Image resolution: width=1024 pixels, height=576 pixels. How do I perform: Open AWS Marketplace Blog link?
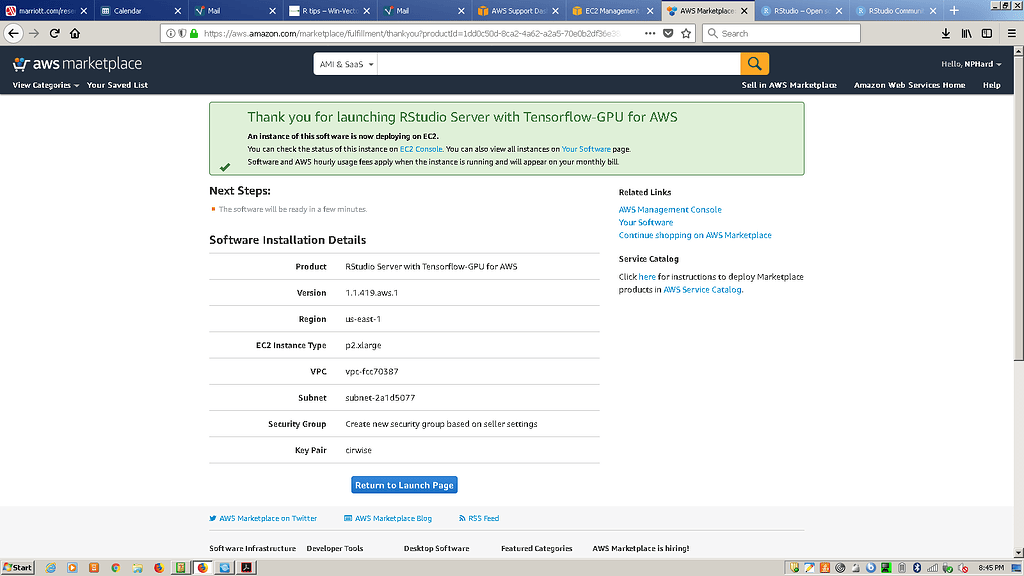tap(388, 519)
